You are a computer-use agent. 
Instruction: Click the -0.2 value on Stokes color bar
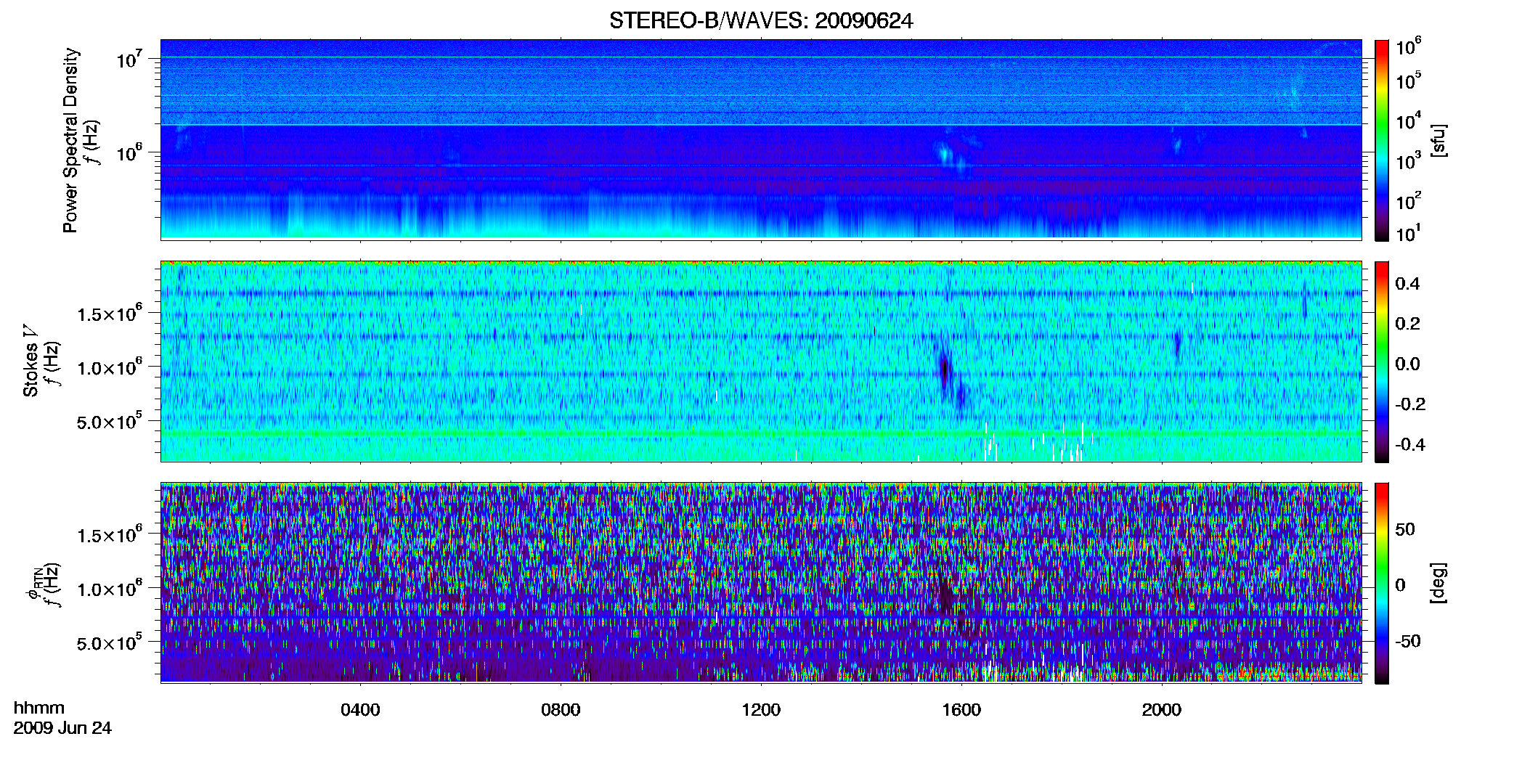[x=1410, y=404]
